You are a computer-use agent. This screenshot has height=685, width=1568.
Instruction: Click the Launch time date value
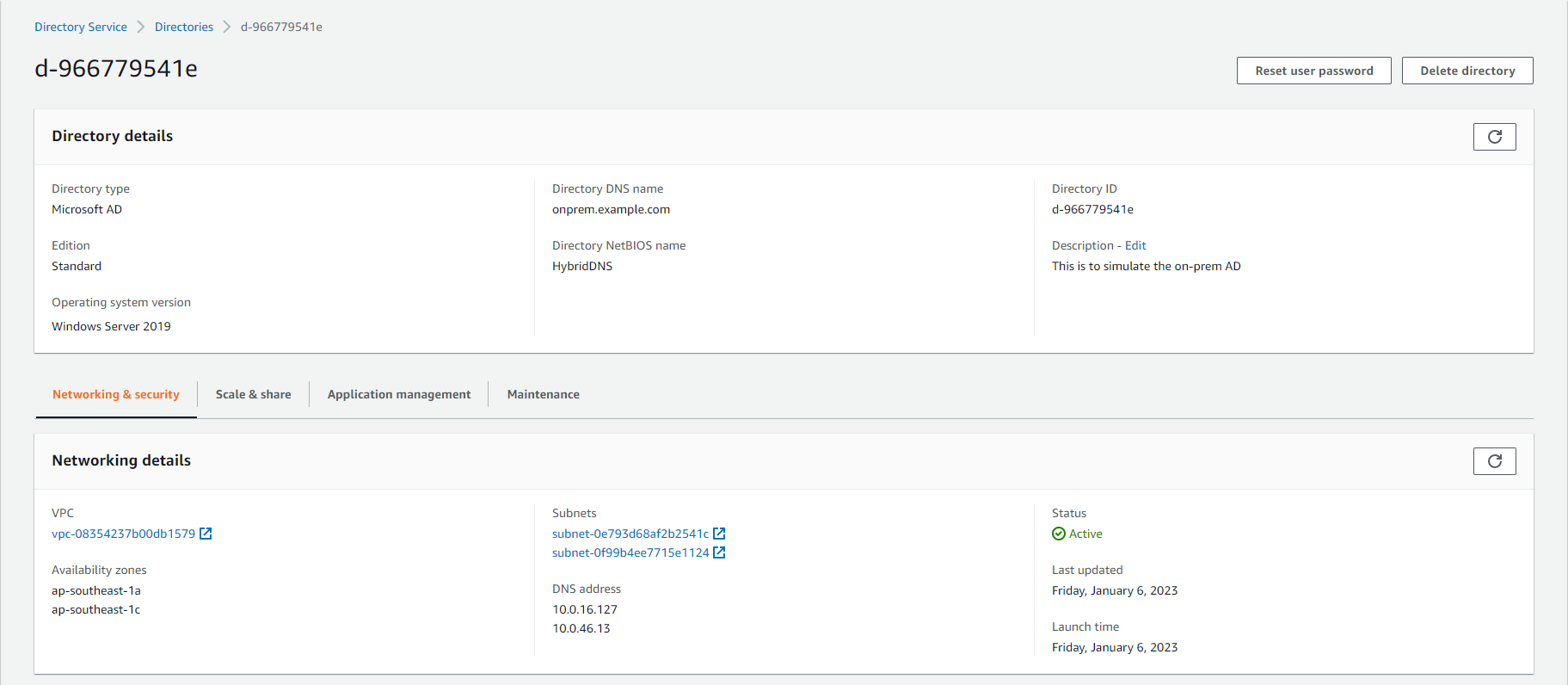(1115, 647)
